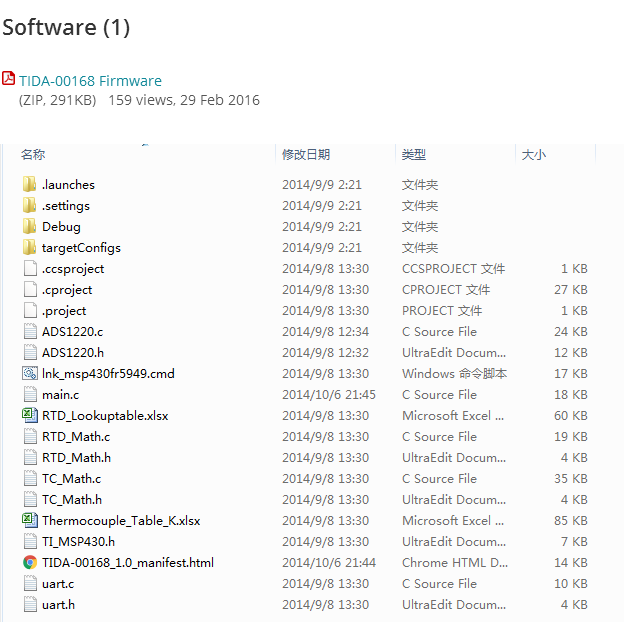Screen dimensions: 627x622
Task: Click the blank file icon of .ccsproject
Action: coord(30,268)
